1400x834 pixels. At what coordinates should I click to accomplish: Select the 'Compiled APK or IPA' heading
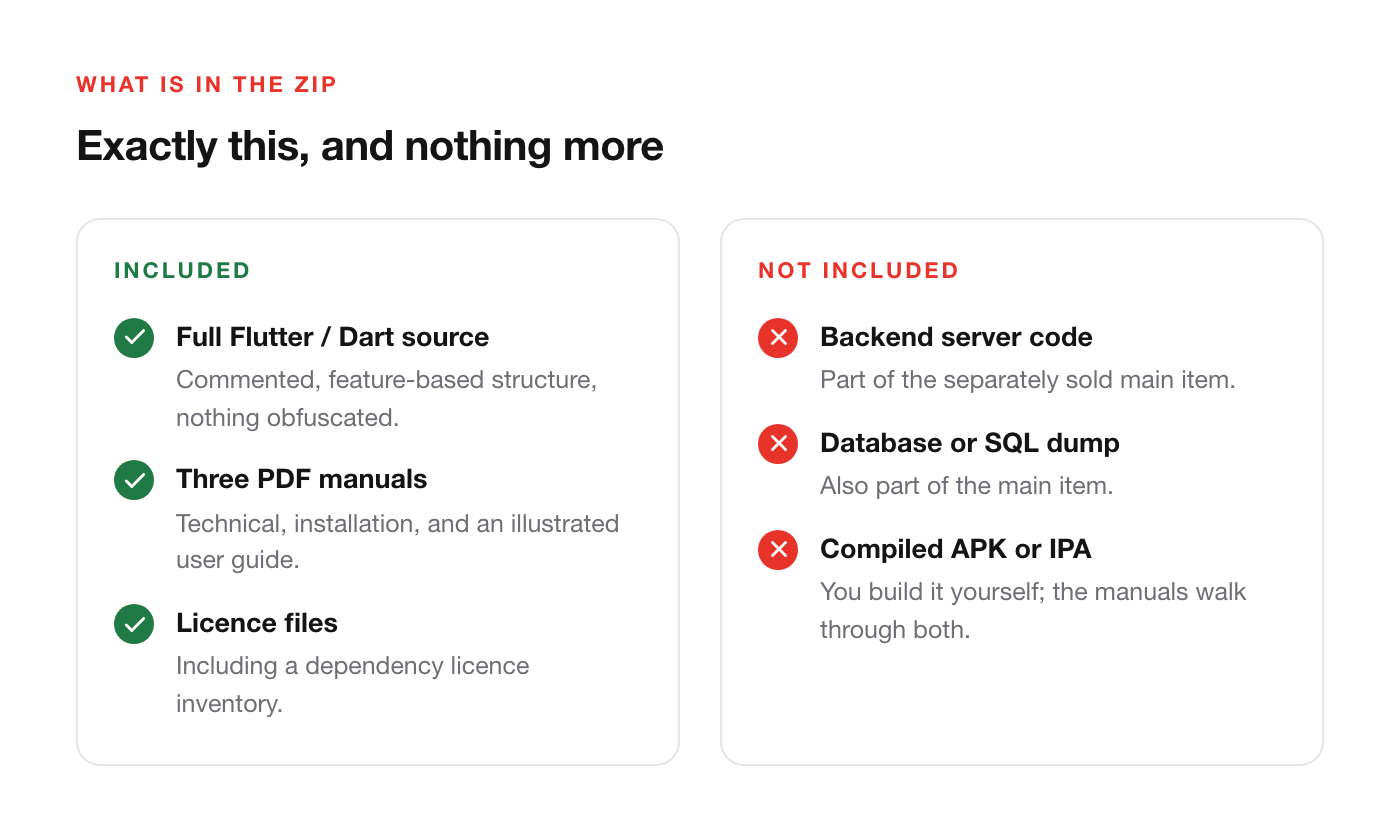(956, 549)
